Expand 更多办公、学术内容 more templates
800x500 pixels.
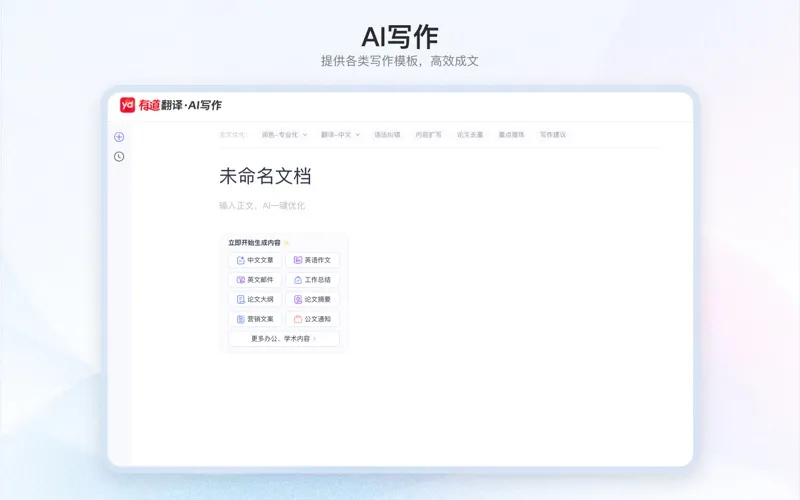[284, 339]
